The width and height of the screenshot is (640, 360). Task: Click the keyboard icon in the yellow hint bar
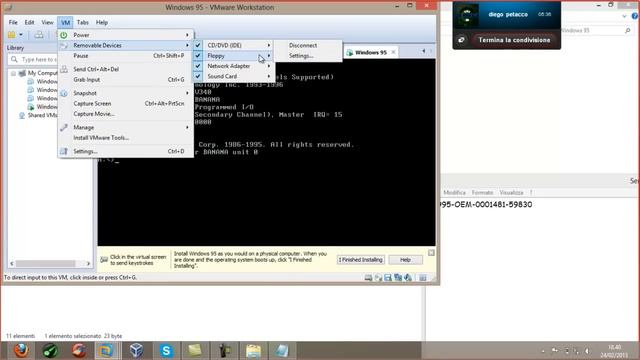tap(104, 260)
